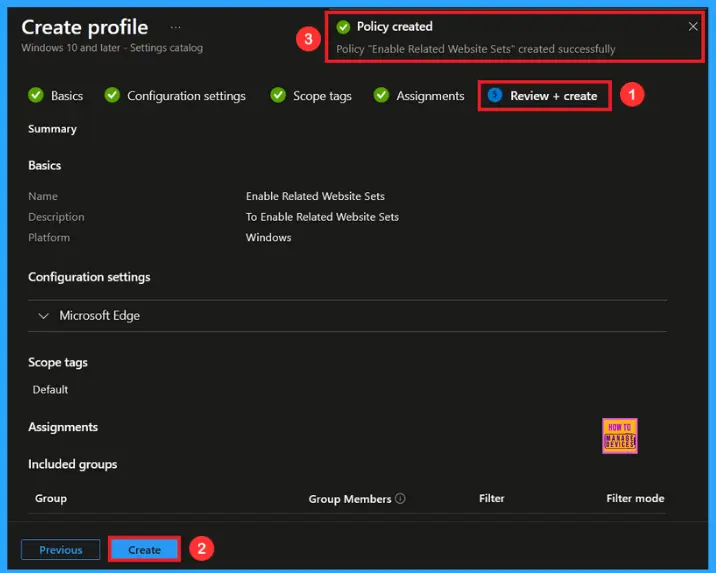Click the Windows 10 and later subtitle
This screenshot has height=573, width=716.
112,47
